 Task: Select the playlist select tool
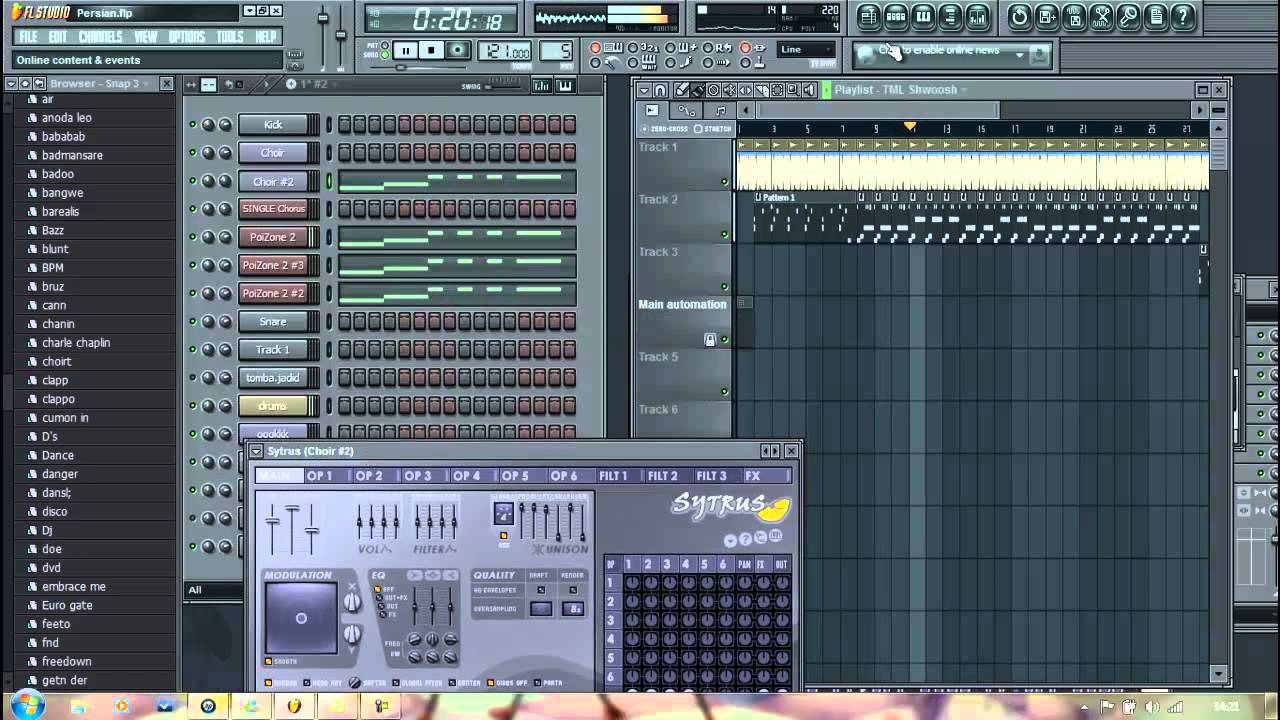(x=777, y=90)
